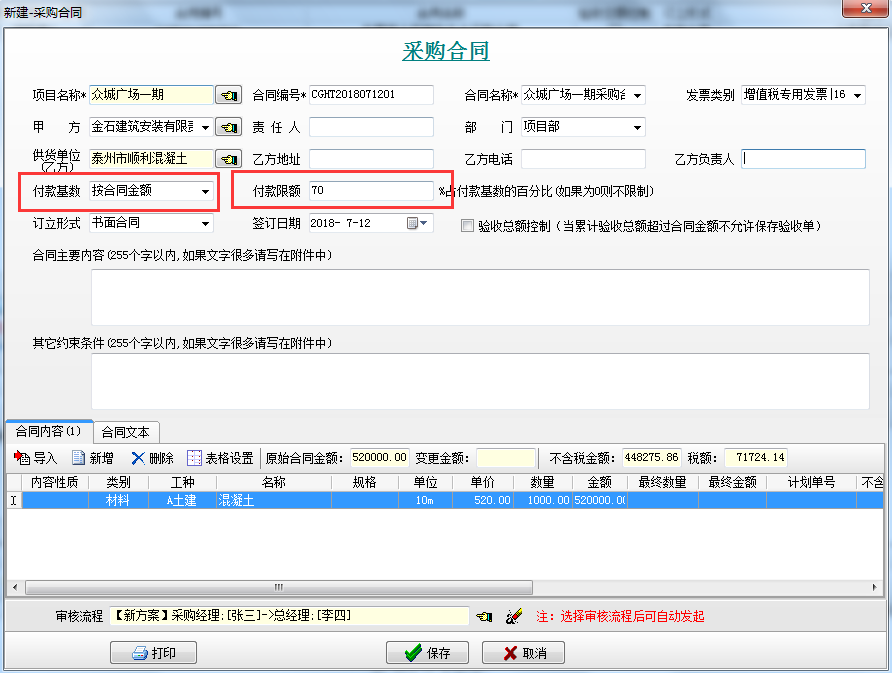Viewport: 892px width, 673px height.
Task: Expand the 订立形式 dropdown
Action: 205,223
